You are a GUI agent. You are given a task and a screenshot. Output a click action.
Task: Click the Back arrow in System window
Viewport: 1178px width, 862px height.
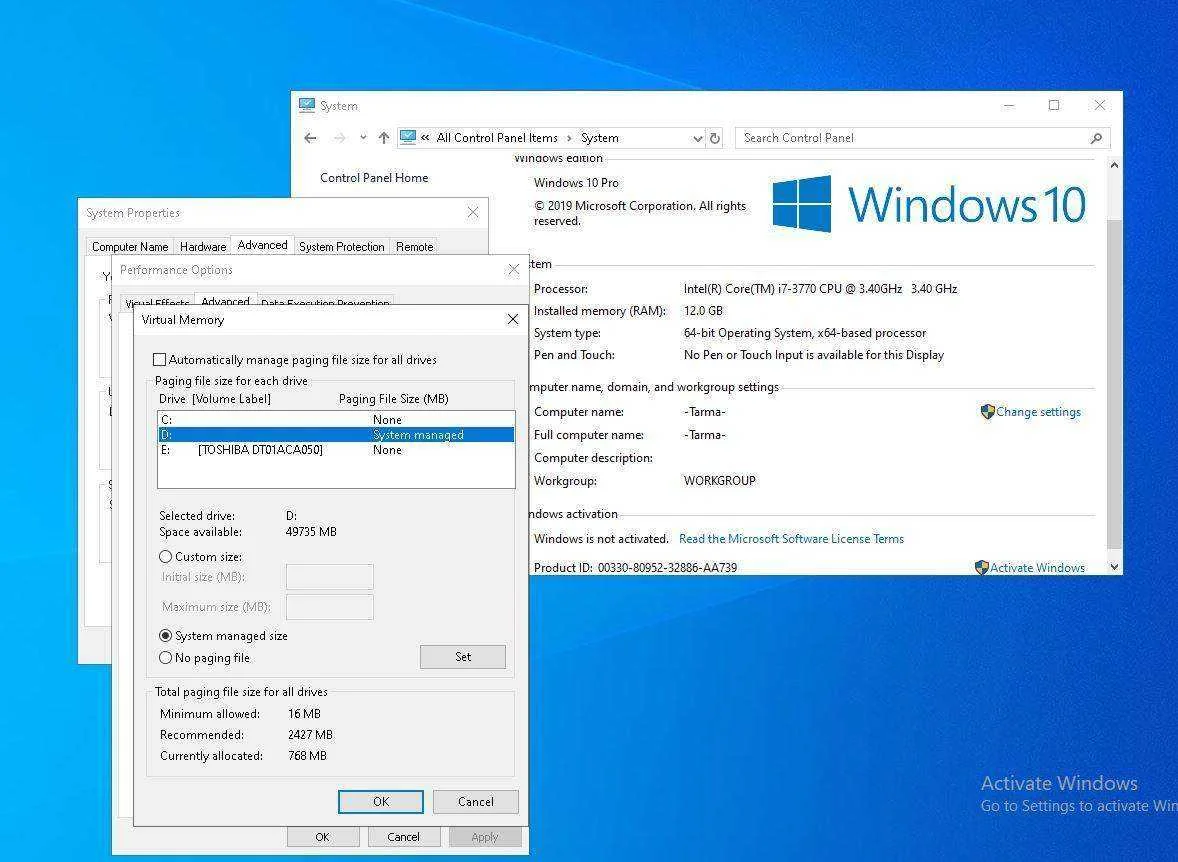310,138
